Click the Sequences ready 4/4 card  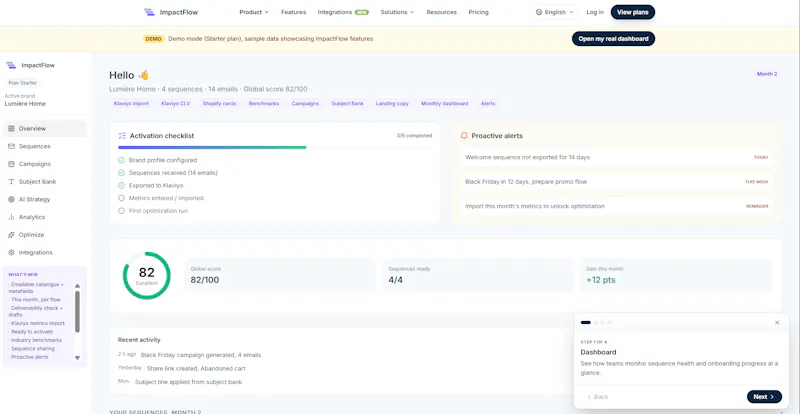[478, 276]
